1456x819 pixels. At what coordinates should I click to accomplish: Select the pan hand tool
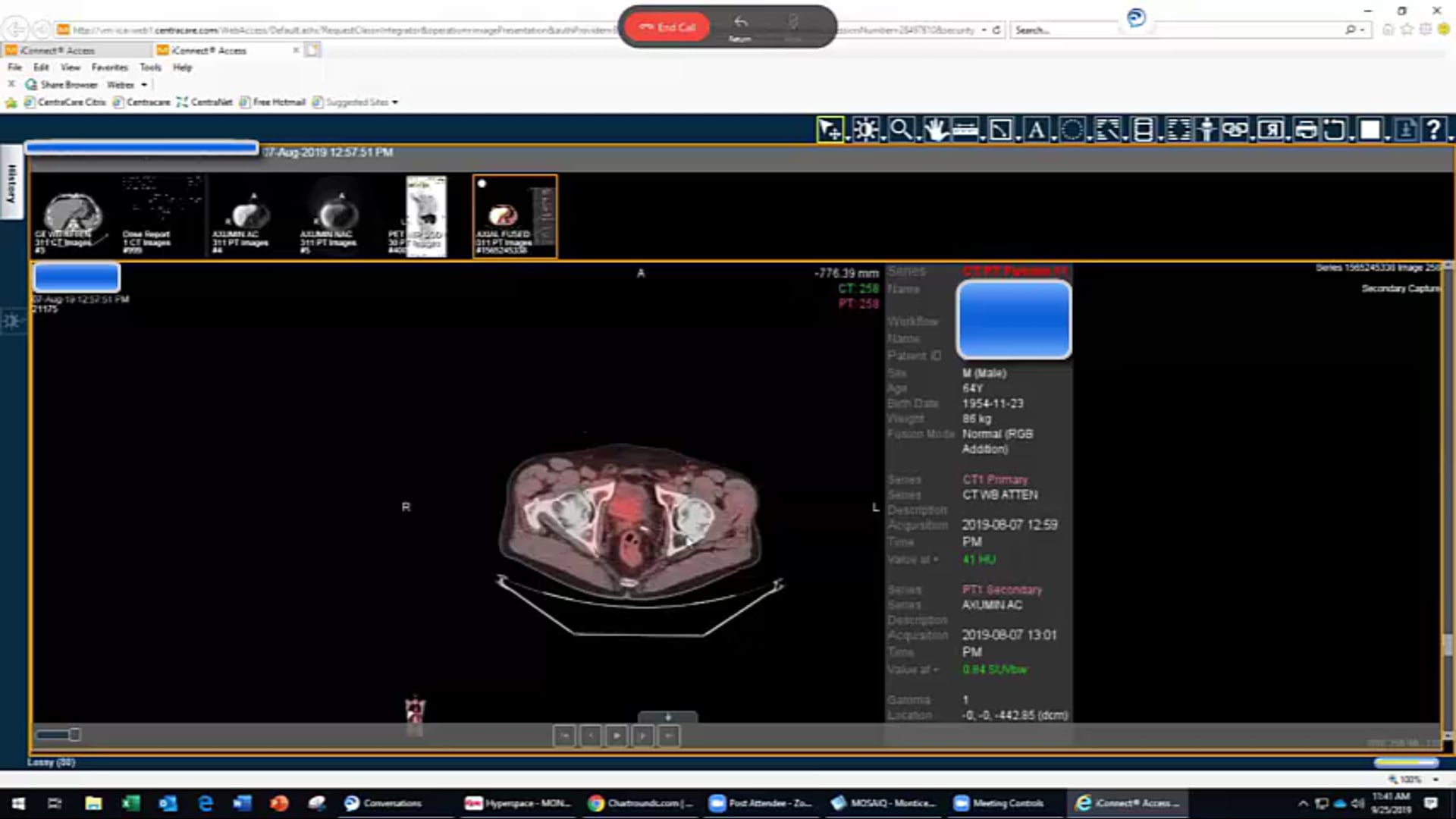click(x=934, y=130)
